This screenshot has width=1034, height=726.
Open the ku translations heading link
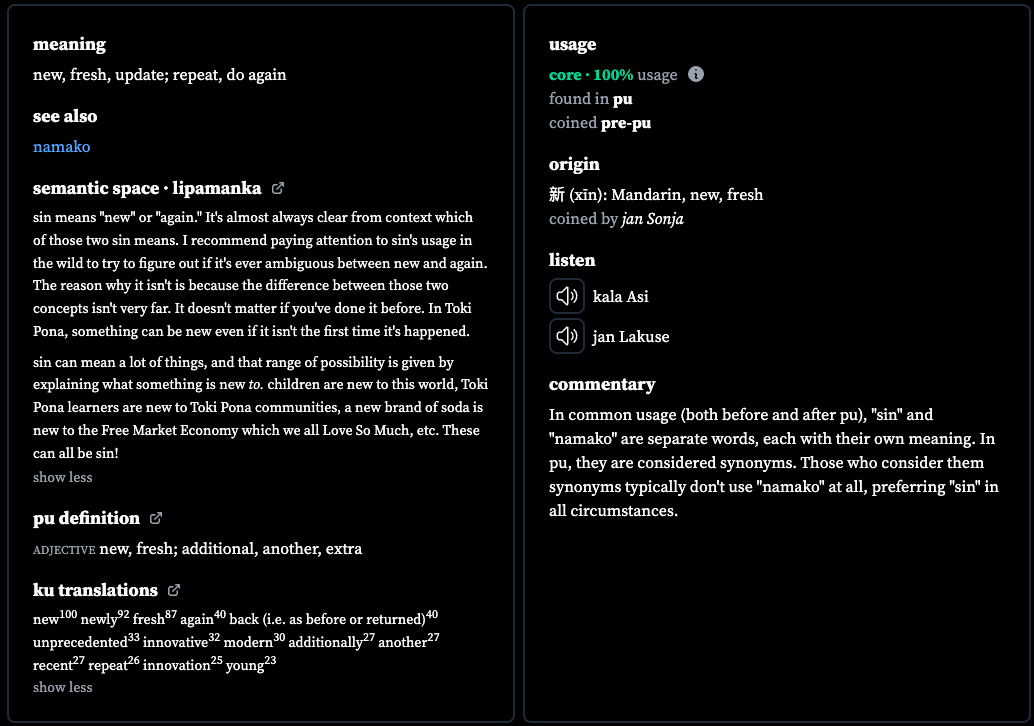pyautogui.click(x=96, y=590)
